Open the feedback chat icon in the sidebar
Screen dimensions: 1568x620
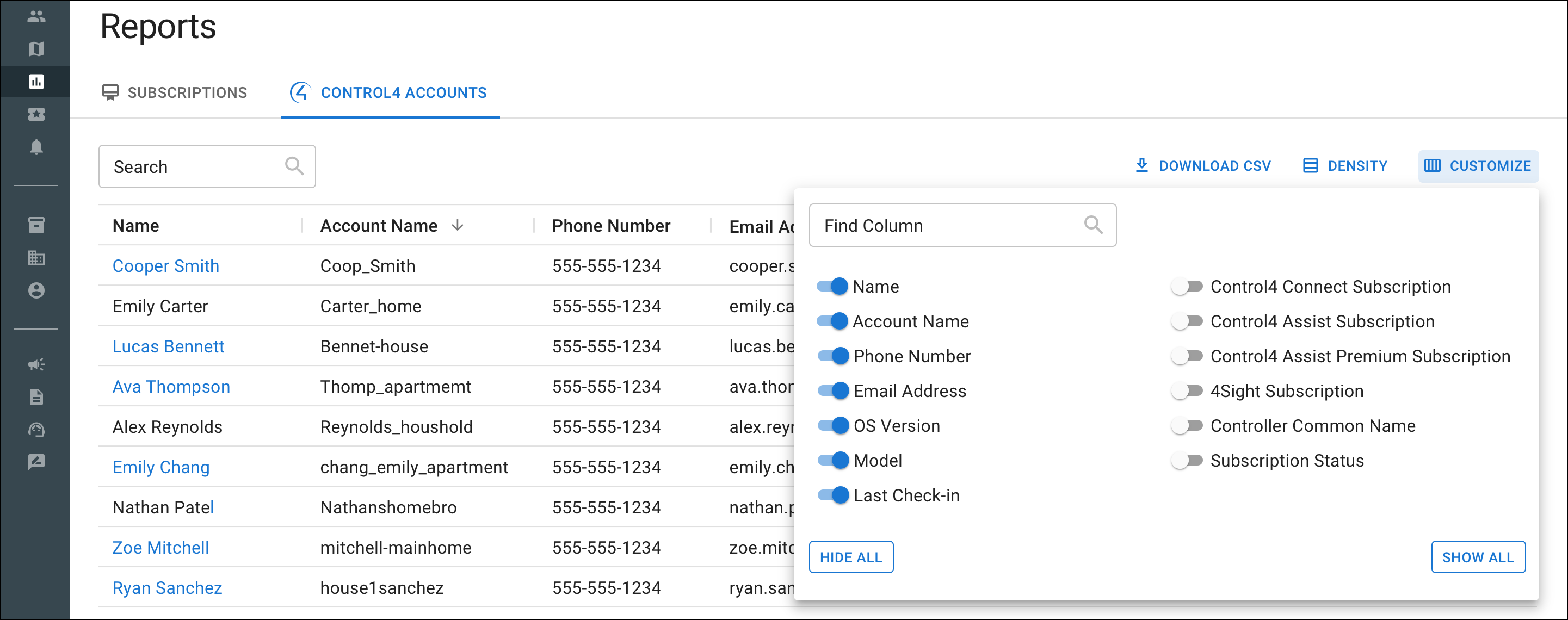click(36, 462)
